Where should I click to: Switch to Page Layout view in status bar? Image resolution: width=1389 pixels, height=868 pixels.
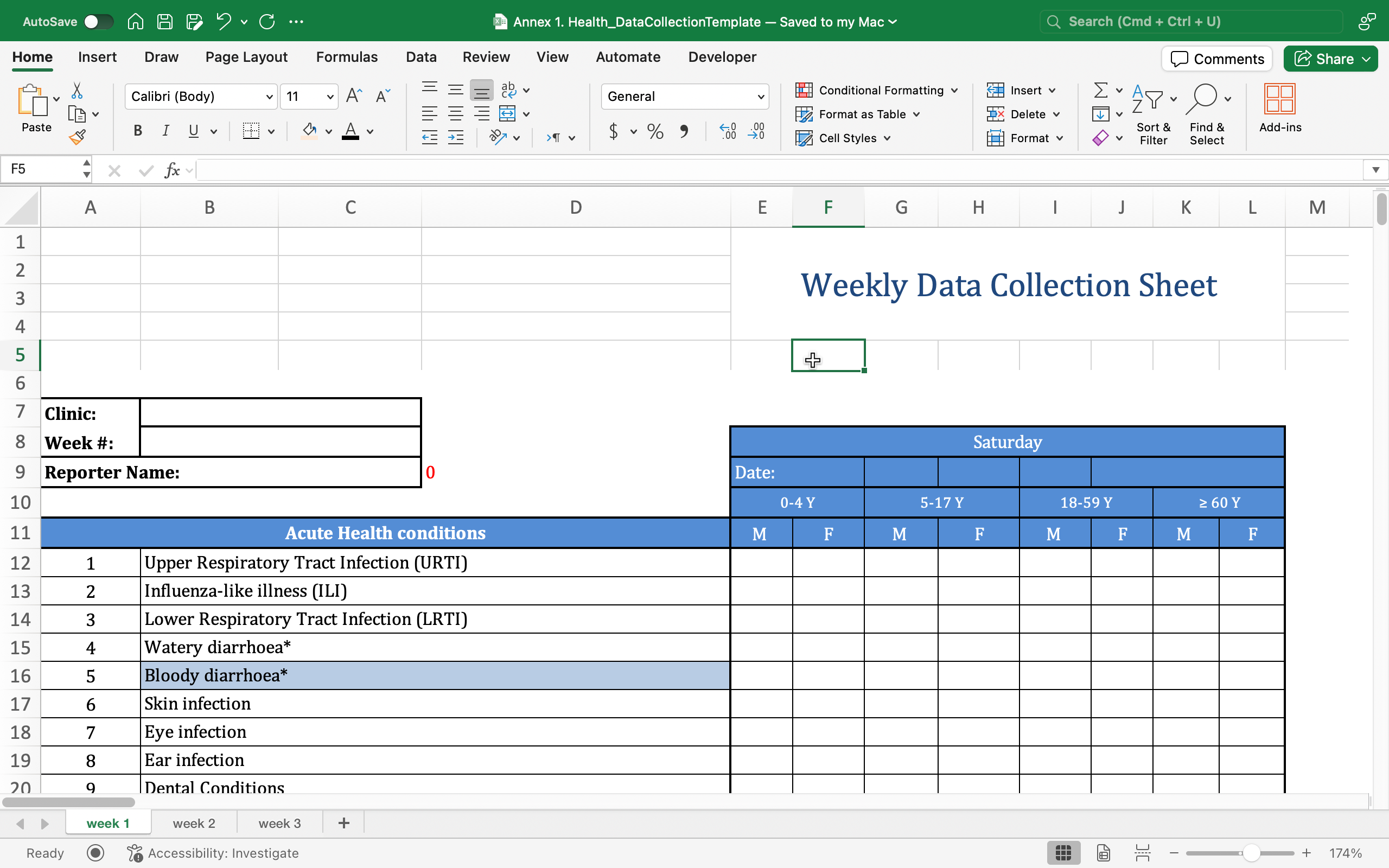click(1103, 853)
